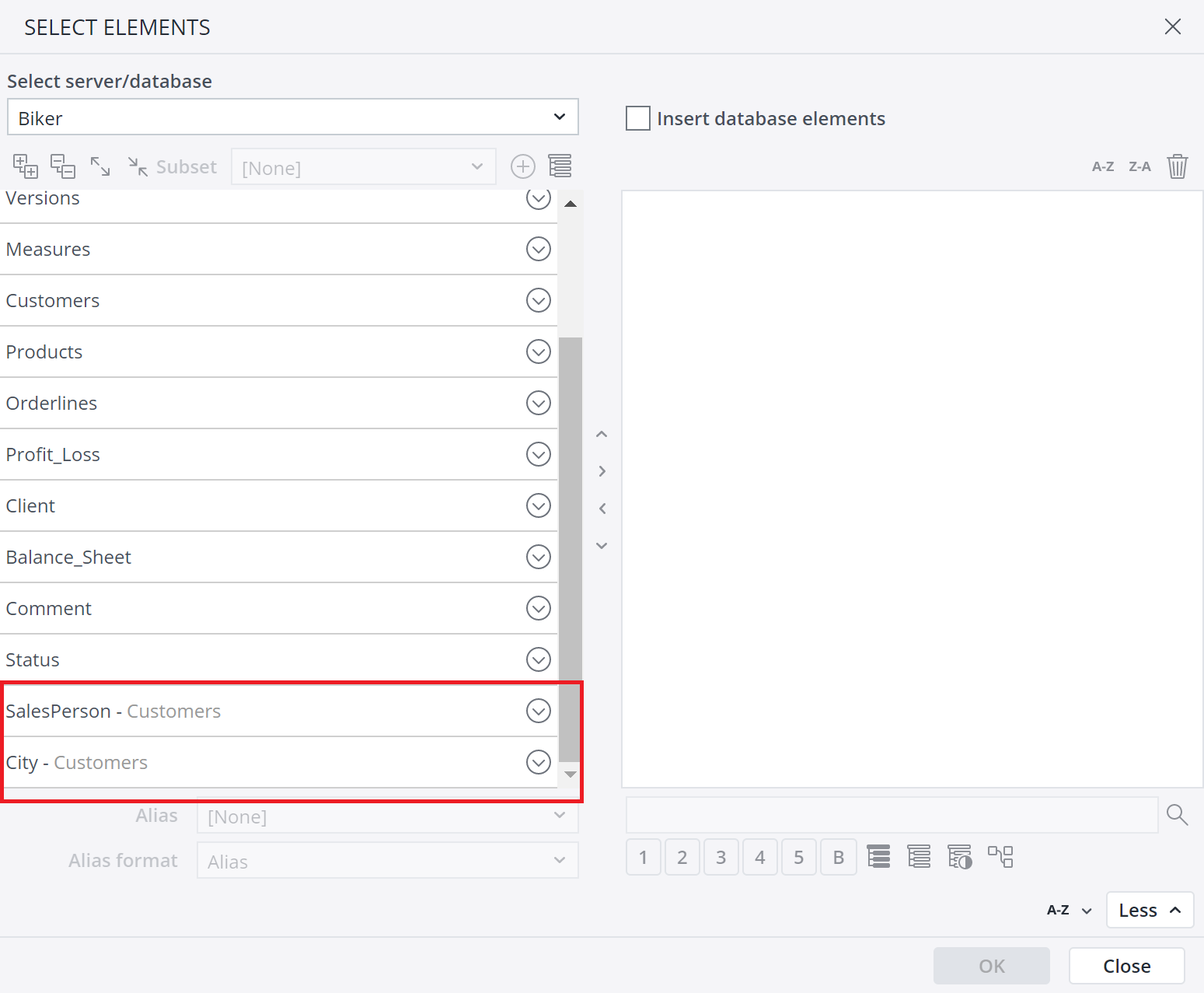Enable Insert database elements checkbox
This screenshot has width=1204, height=993.
pos(638,118)
